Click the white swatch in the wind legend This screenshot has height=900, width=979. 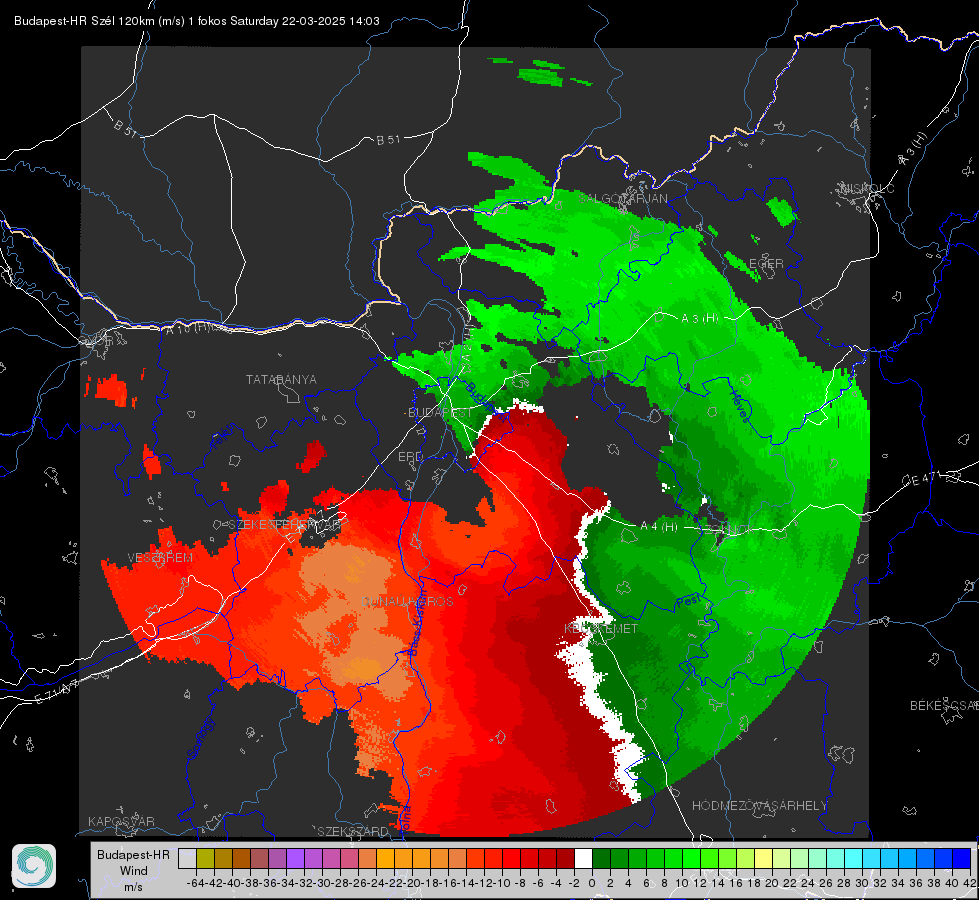[583, 859]
